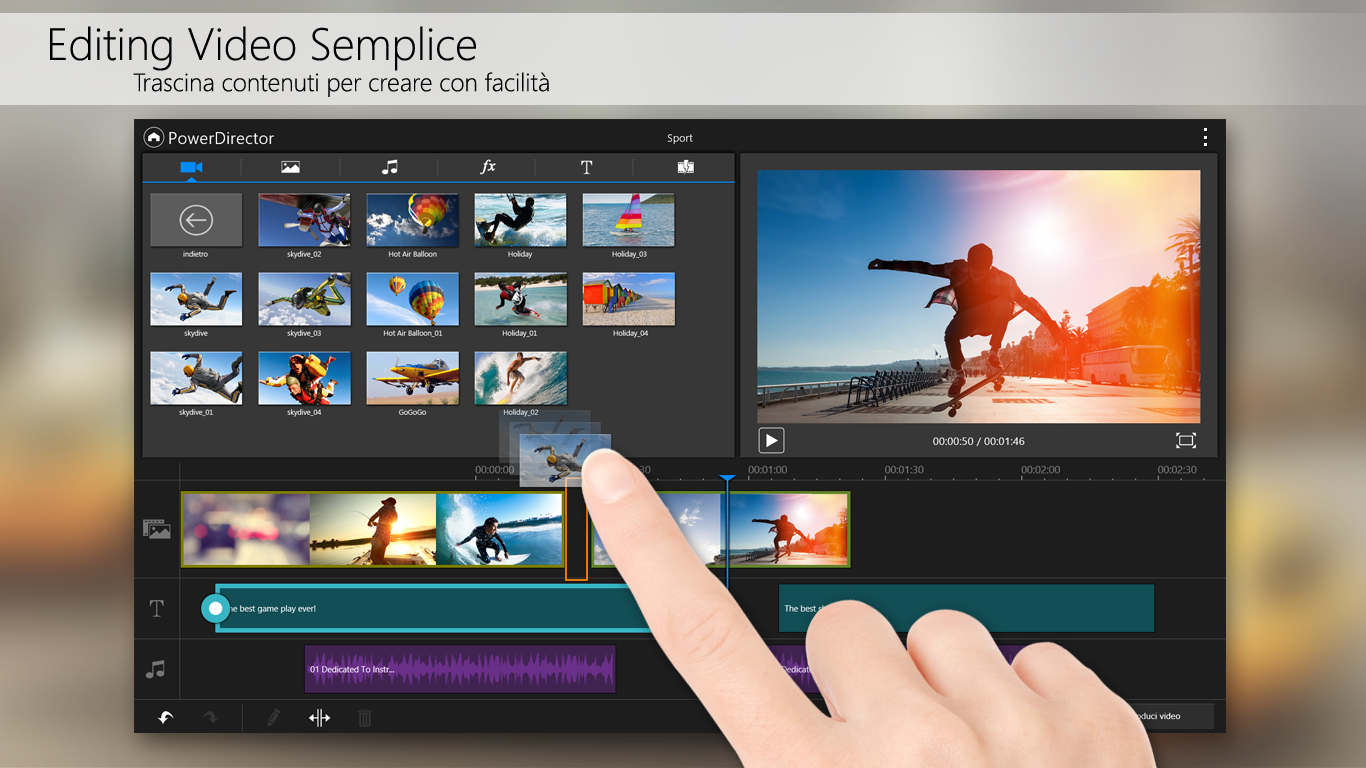The width and height of the screenshot is (1366, 768).
Task: Redo the last action
Action: (210, 717)
